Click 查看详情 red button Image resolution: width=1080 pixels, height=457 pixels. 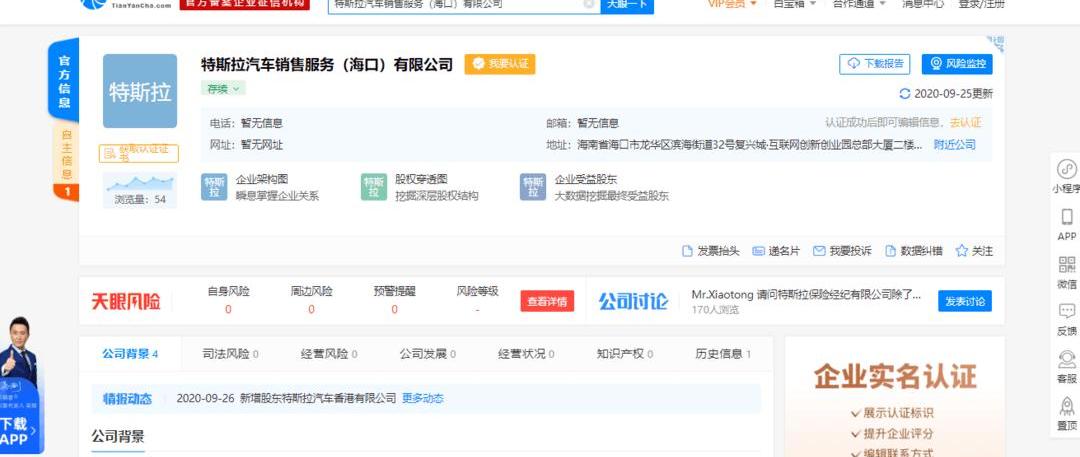pos(547,301)
